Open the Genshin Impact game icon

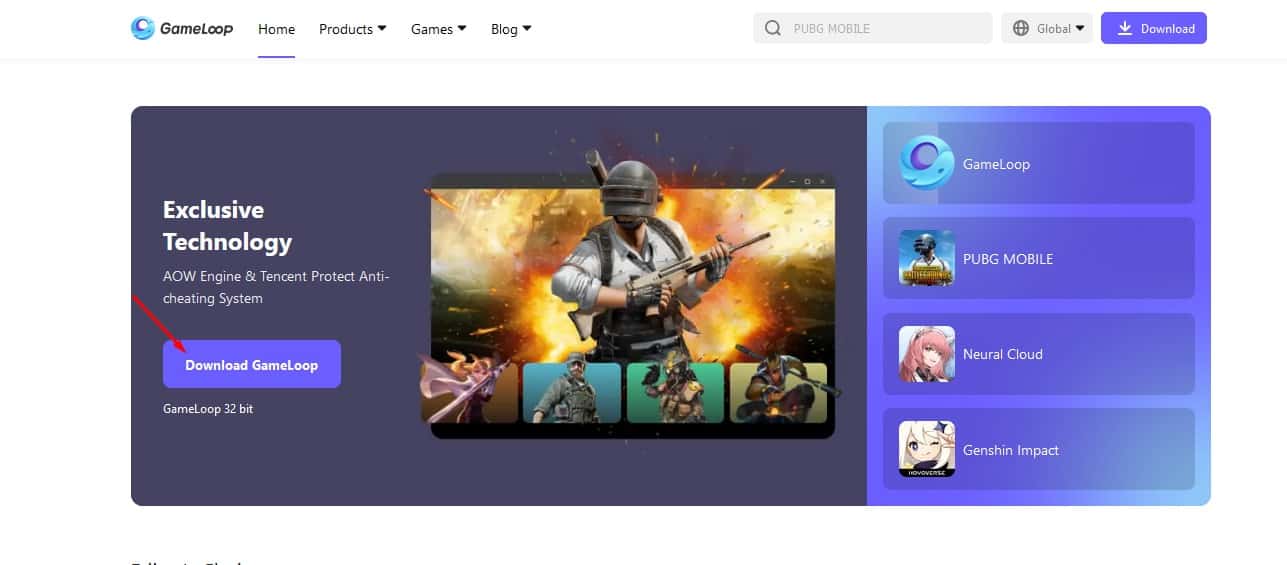pyautogui.click(x=927, y=449)
